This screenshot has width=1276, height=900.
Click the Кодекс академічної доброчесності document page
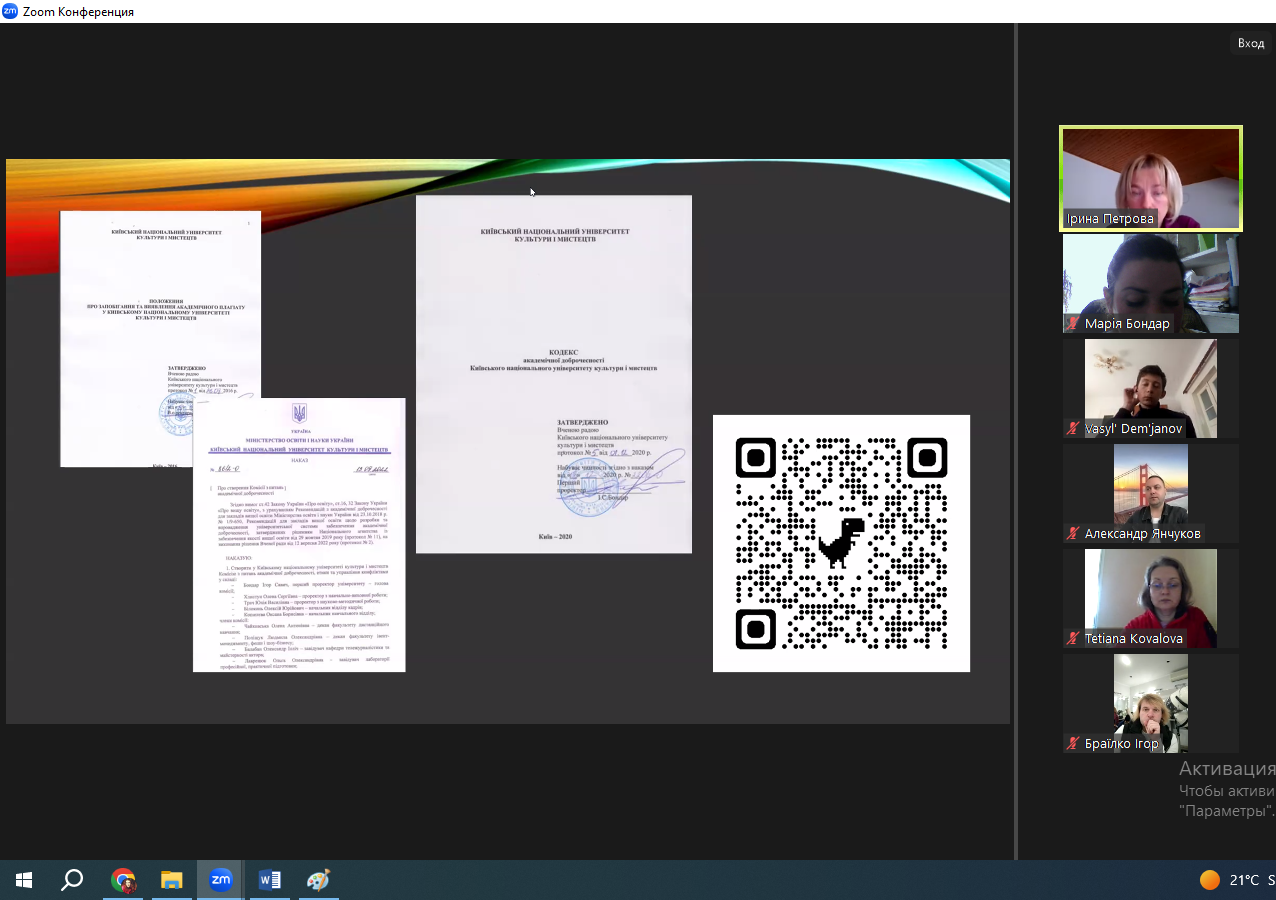[x=553, y=373]
